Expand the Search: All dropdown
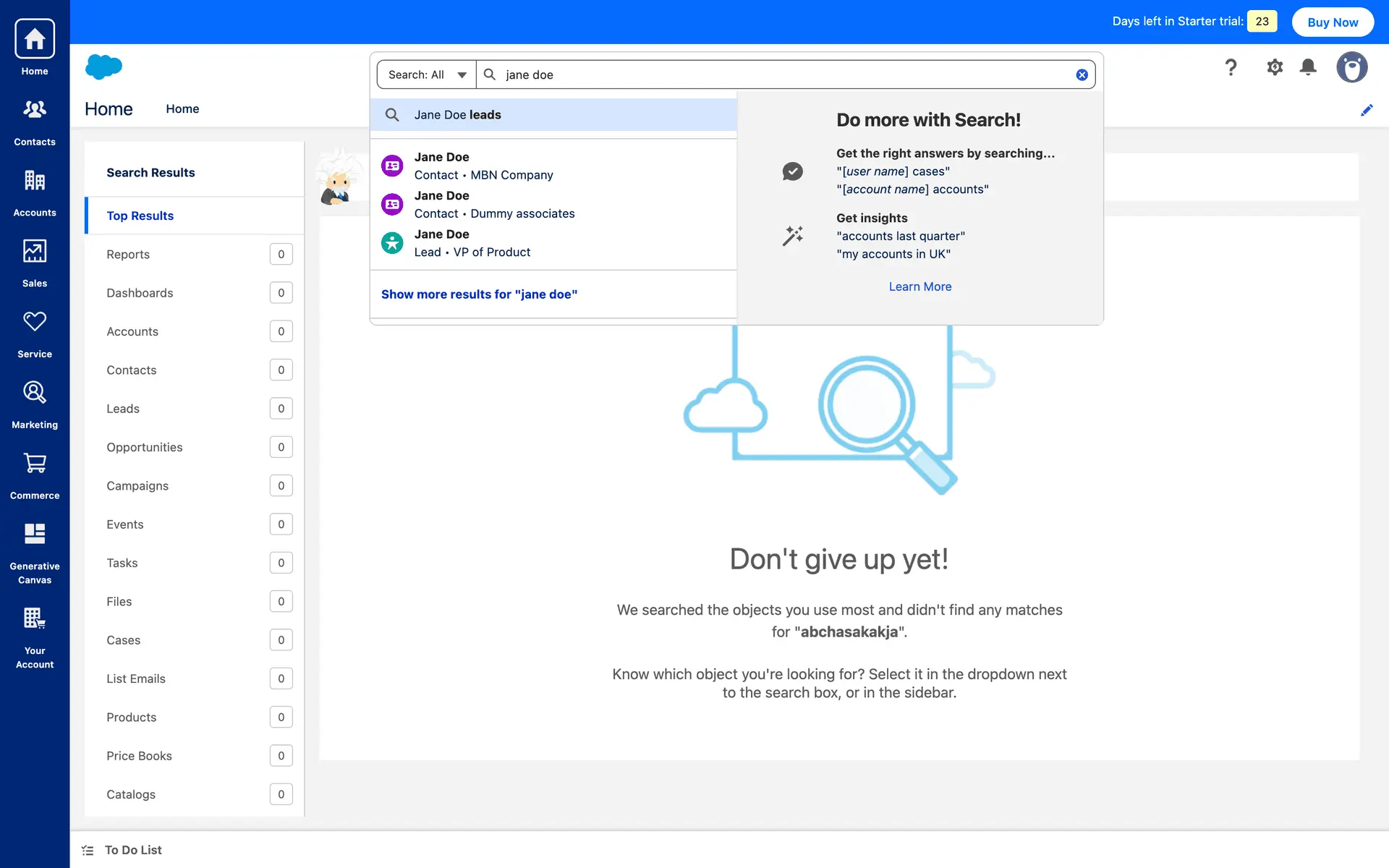This screenshot has height=868, width=1389. (x=427, y=75)
